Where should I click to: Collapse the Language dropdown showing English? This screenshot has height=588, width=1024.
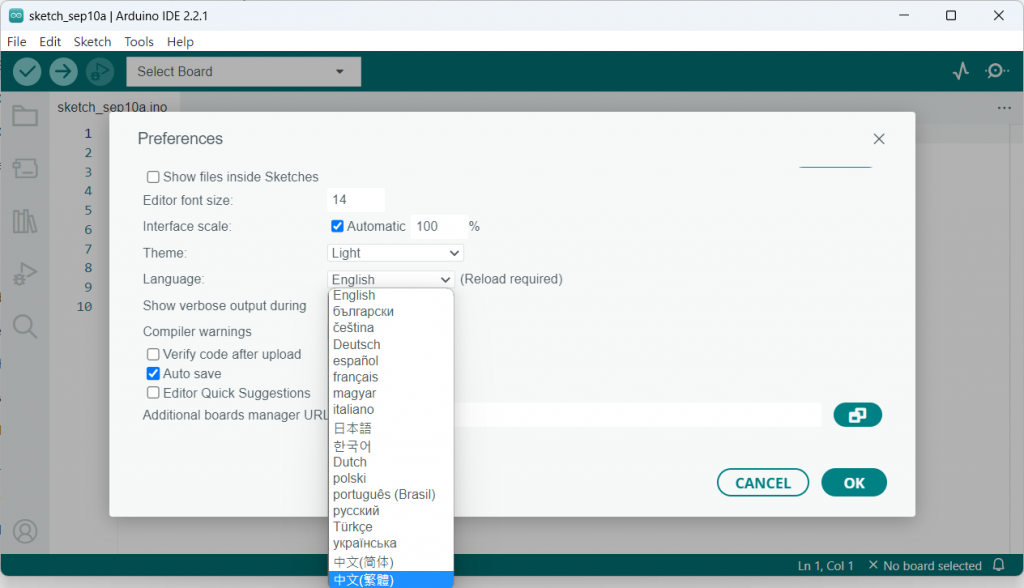click(x=391, y=280)
